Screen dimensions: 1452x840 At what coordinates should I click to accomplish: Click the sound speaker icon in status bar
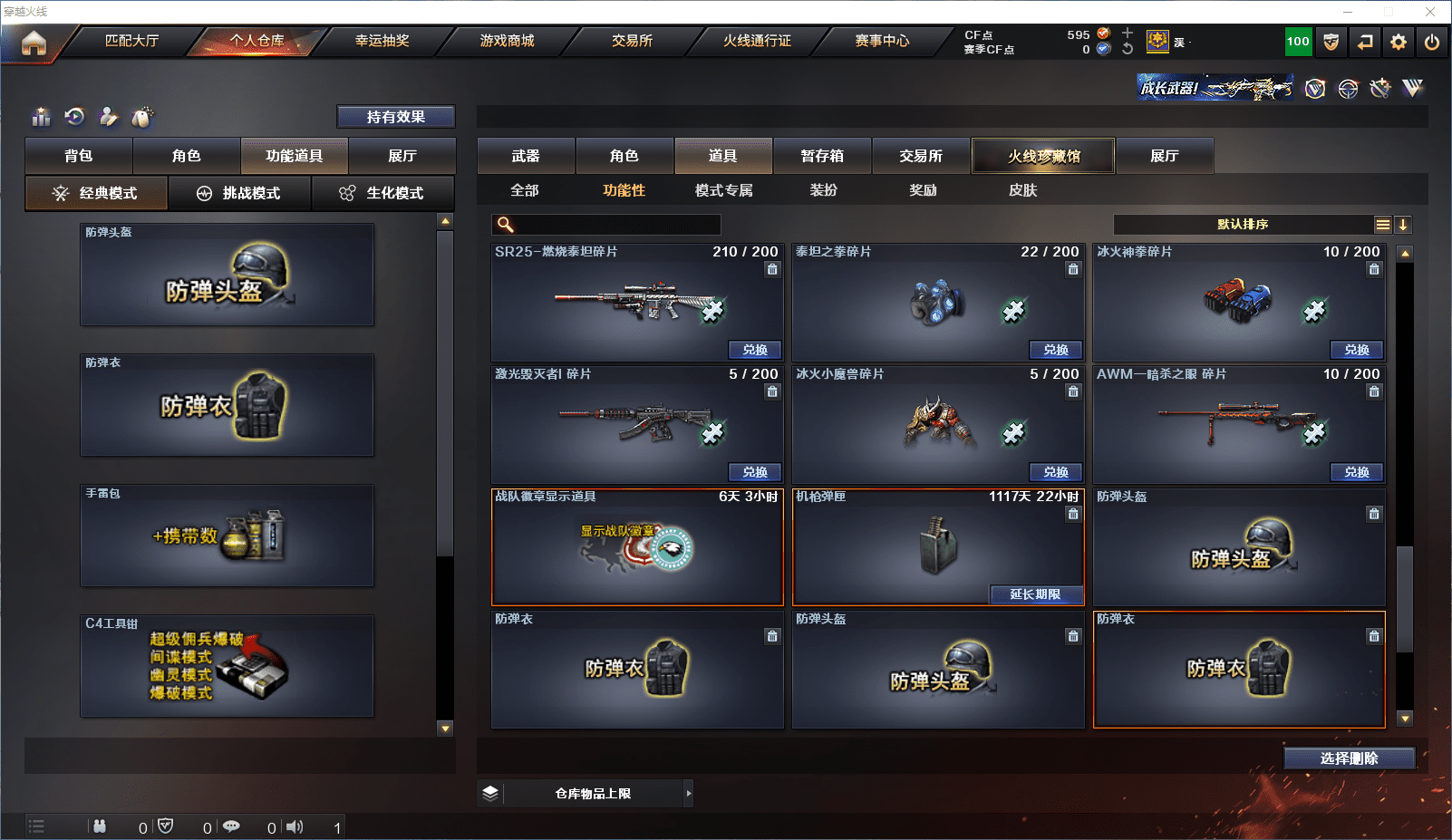click(295, 826)
